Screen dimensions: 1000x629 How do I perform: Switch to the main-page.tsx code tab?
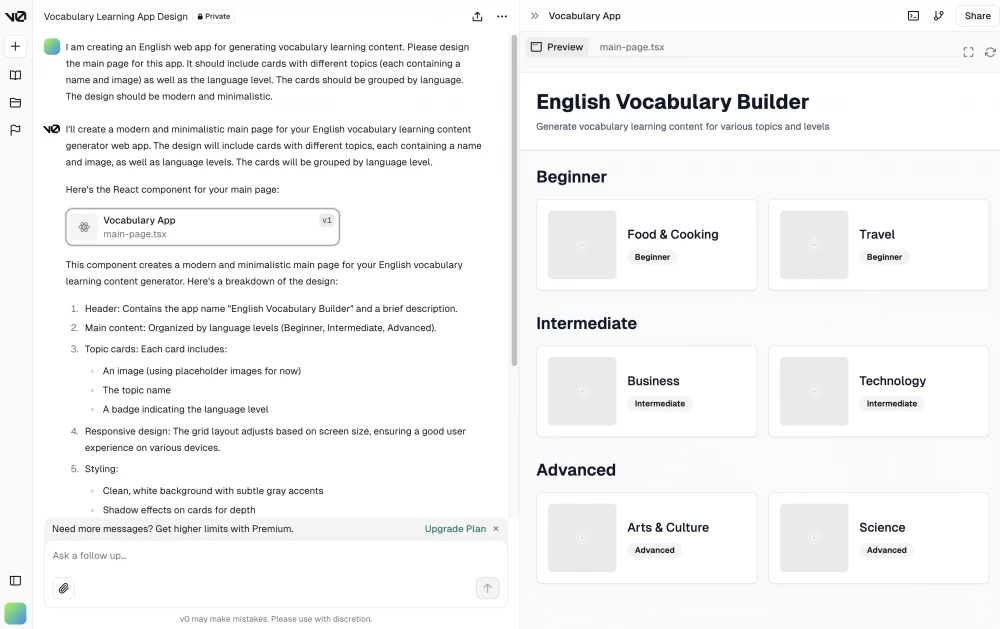click(x=631, y=46)
